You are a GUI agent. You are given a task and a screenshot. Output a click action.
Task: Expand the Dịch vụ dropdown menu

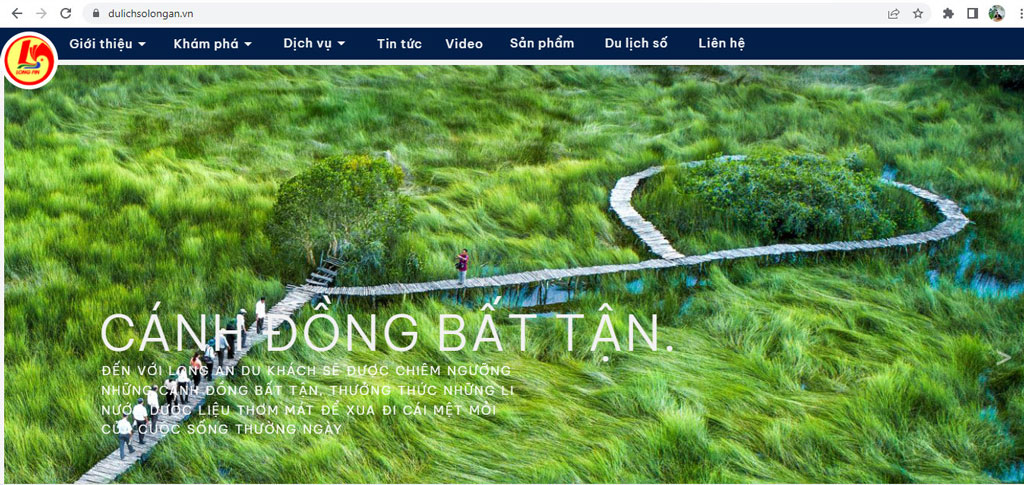point(314,44)
